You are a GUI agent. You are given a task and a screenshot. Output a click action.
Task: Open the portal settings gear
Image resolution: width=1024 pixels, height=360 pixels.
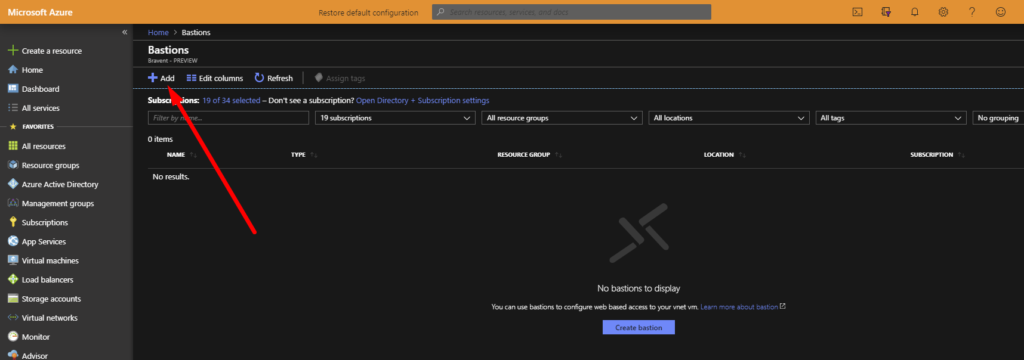click(x=943, y=12)
